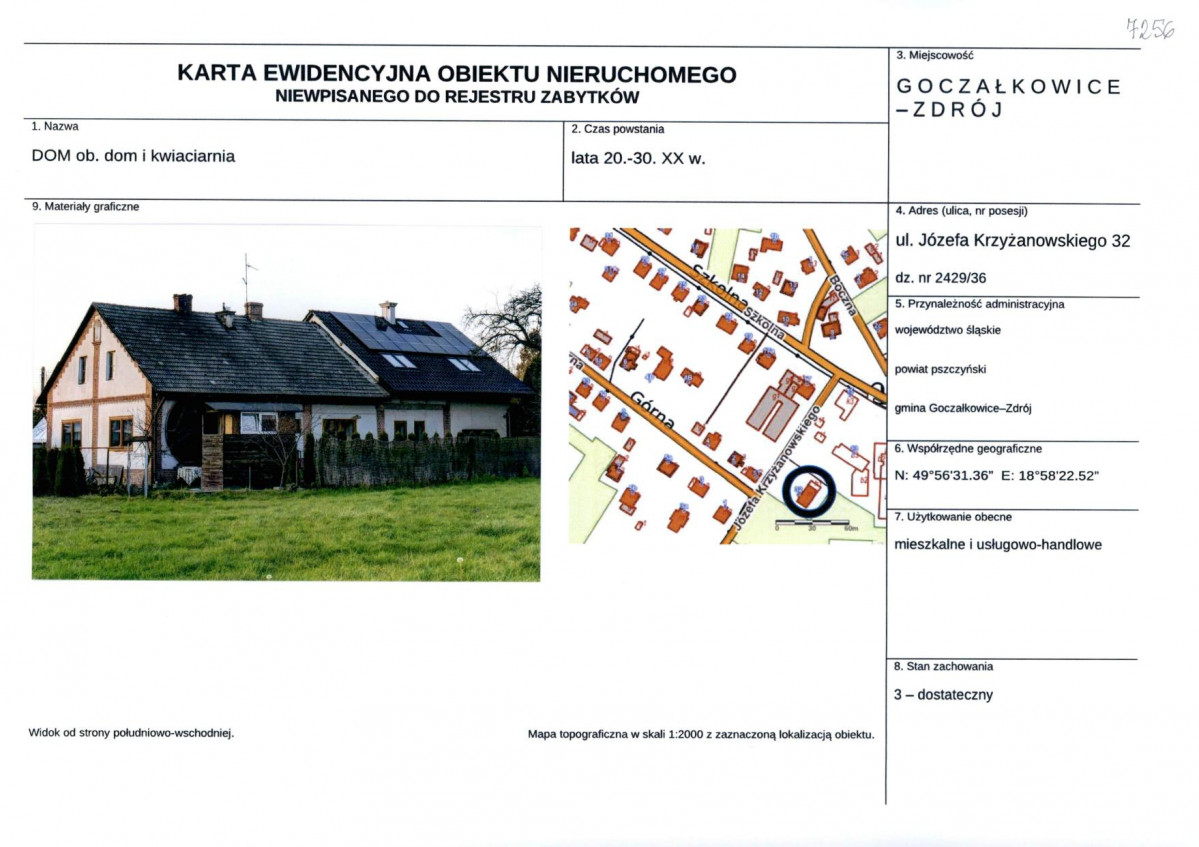Screen dimensions: 1199x847
Task: Click the field label '1. Nazwa'
Action: [55, 126]
